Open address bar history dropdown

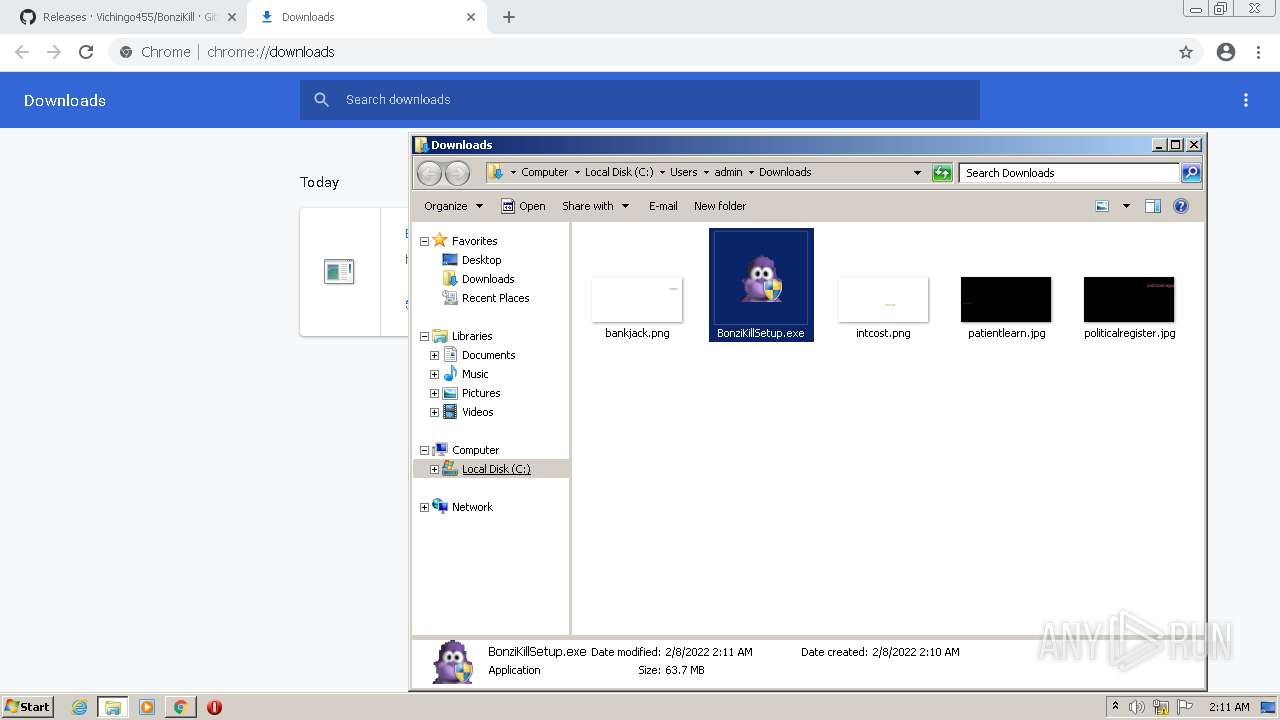[x=917, y=172]
